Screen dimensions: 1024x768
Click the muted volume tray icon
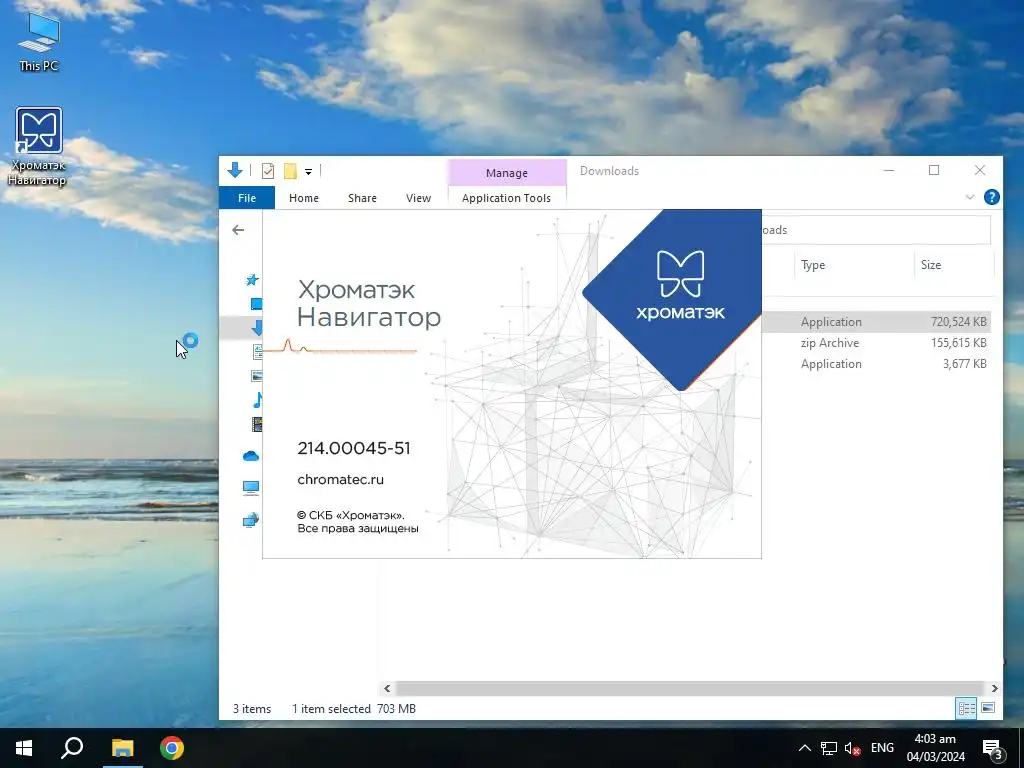852,748
